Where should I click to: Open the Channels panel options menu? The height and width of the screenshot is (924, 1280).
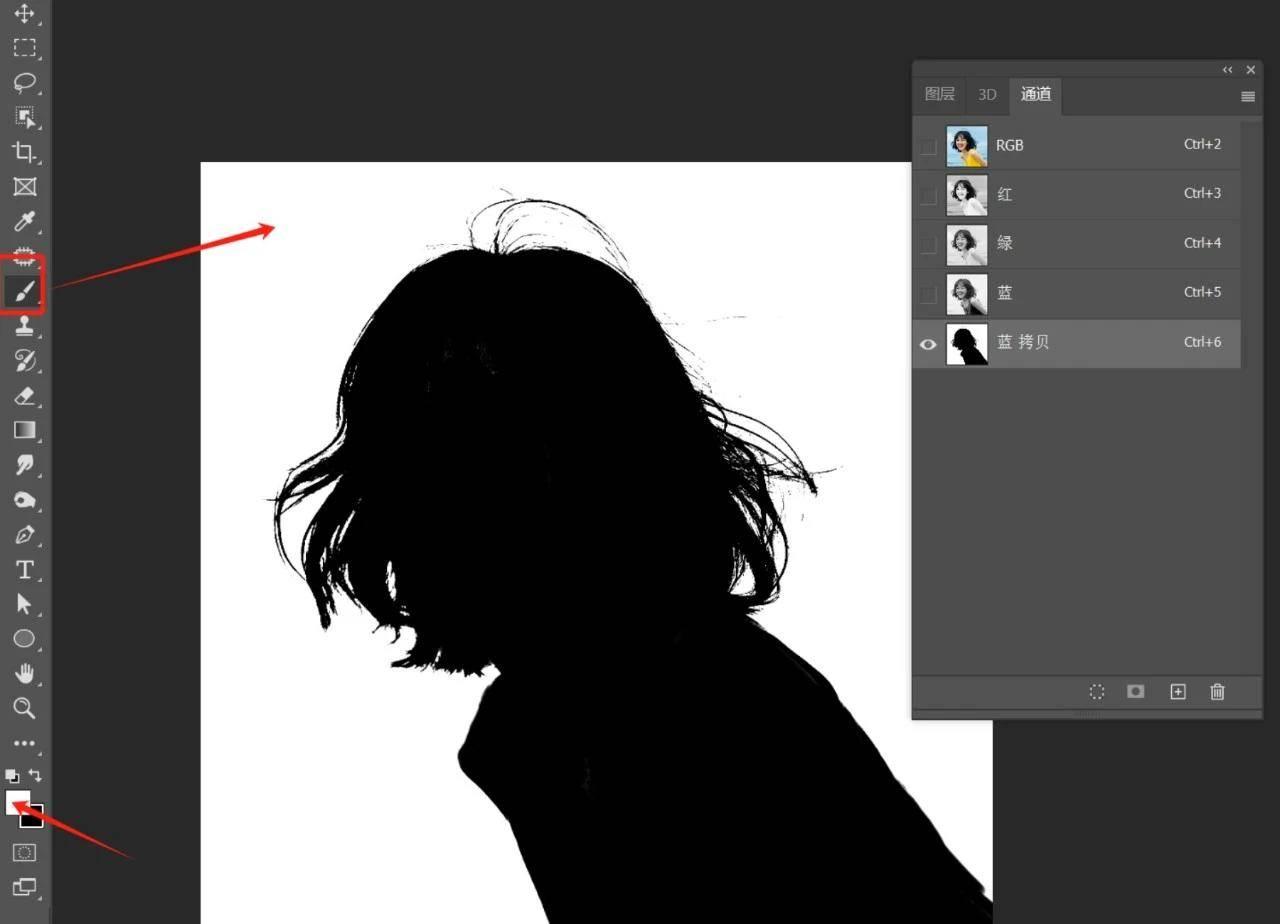tap(1247, 97)
